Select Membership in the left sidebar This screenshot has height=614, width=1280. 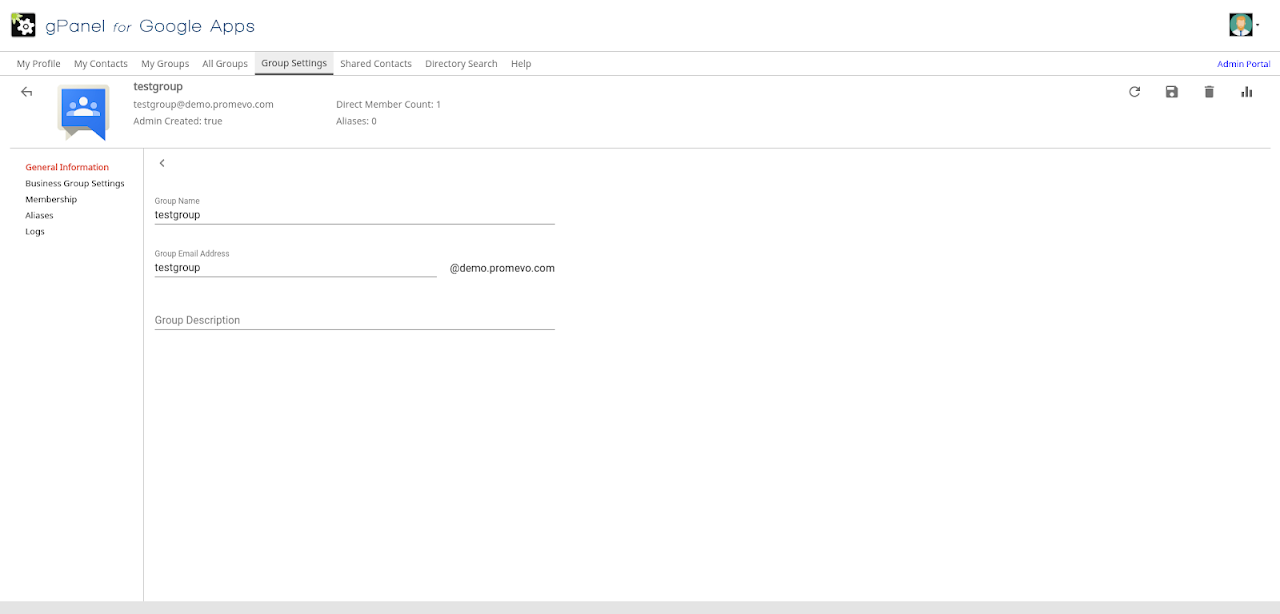(x=51, y=200)
